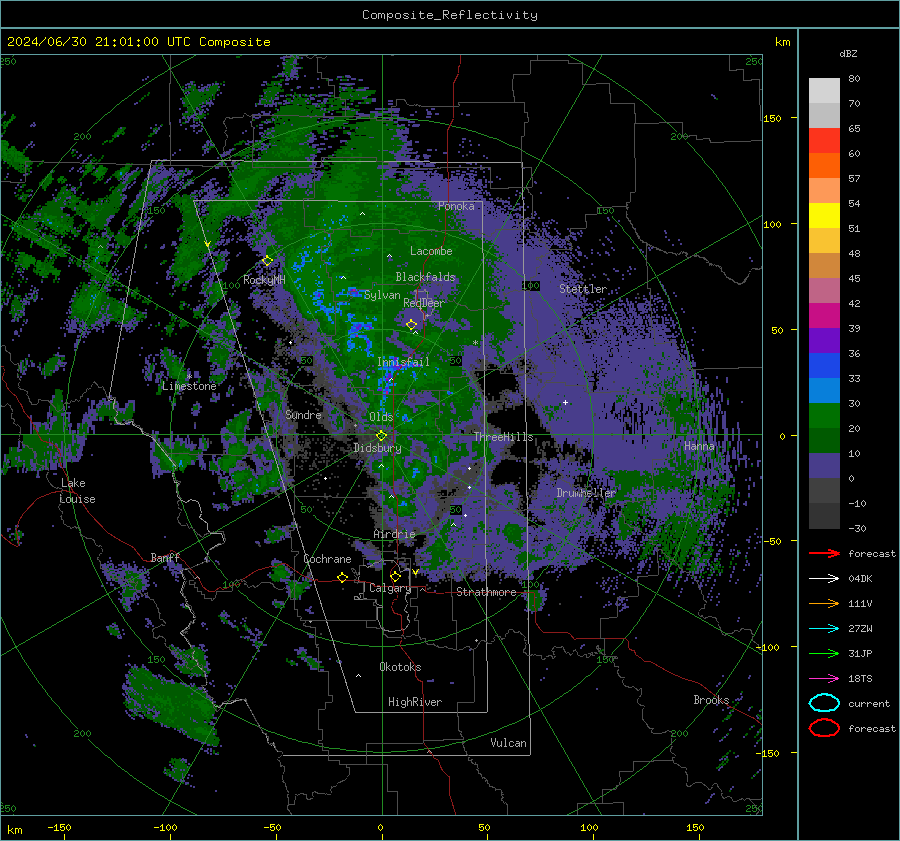Click the red forecast ellipse icon
Viewport: 900px width, 841px height.
pos(824,728)
